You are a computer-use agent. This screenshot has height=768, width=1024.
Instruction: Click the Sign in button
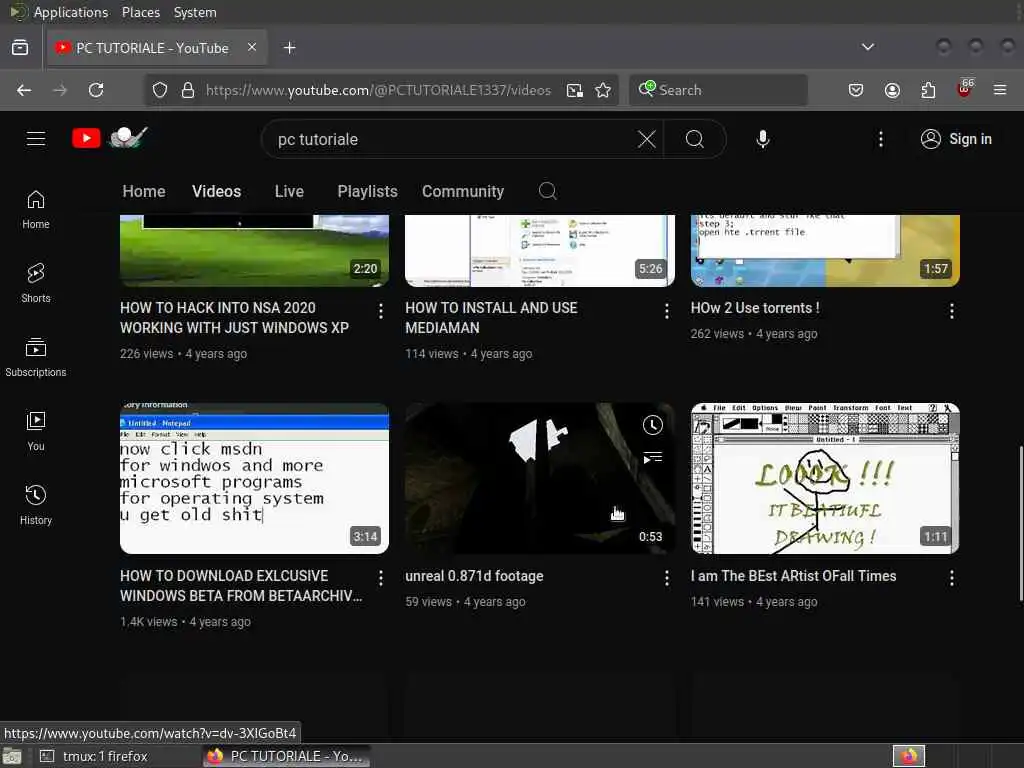(956, 138)
